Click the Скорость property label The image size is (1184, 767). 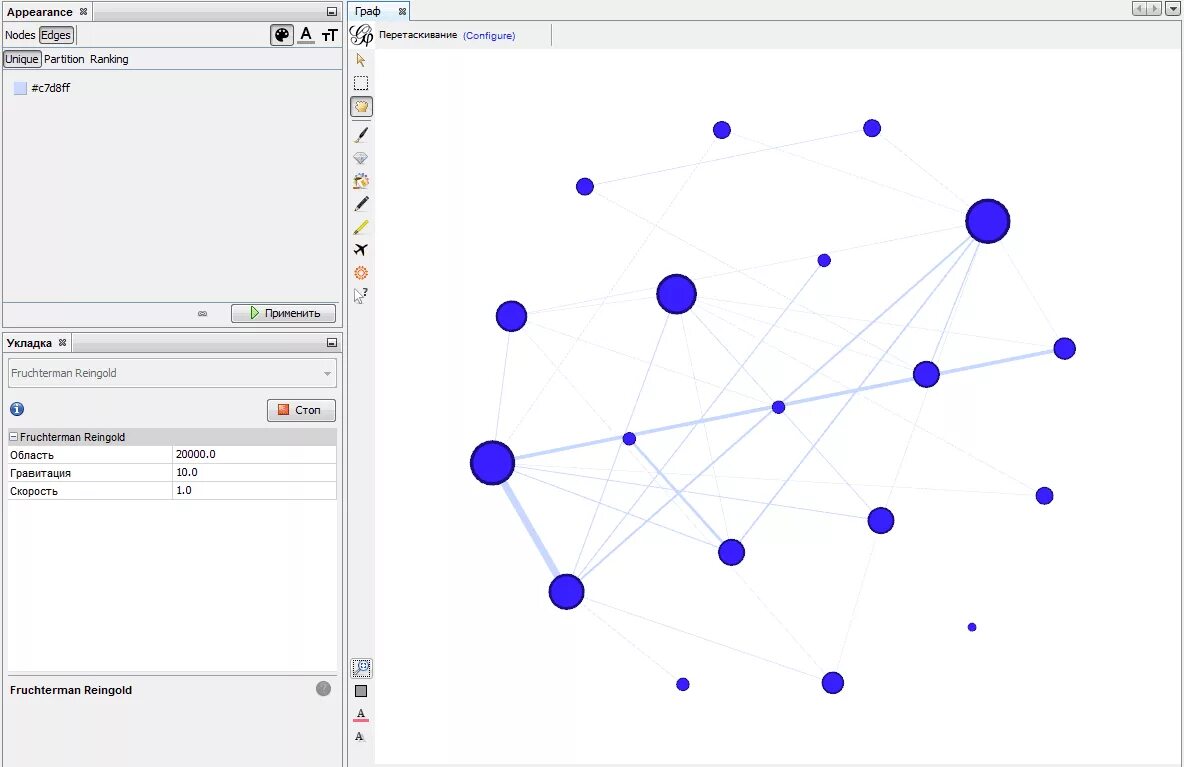[x=34, y=491]
